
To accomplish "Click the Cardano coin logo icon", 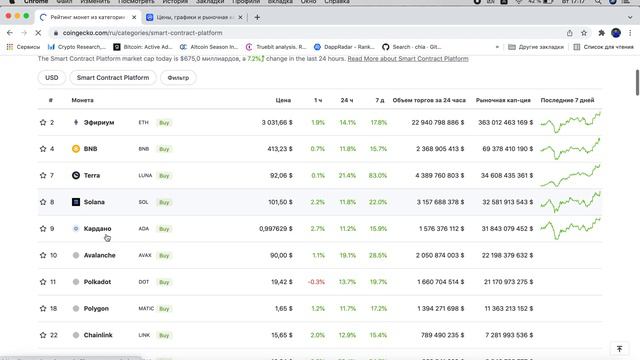I will (x=76, y=229).
